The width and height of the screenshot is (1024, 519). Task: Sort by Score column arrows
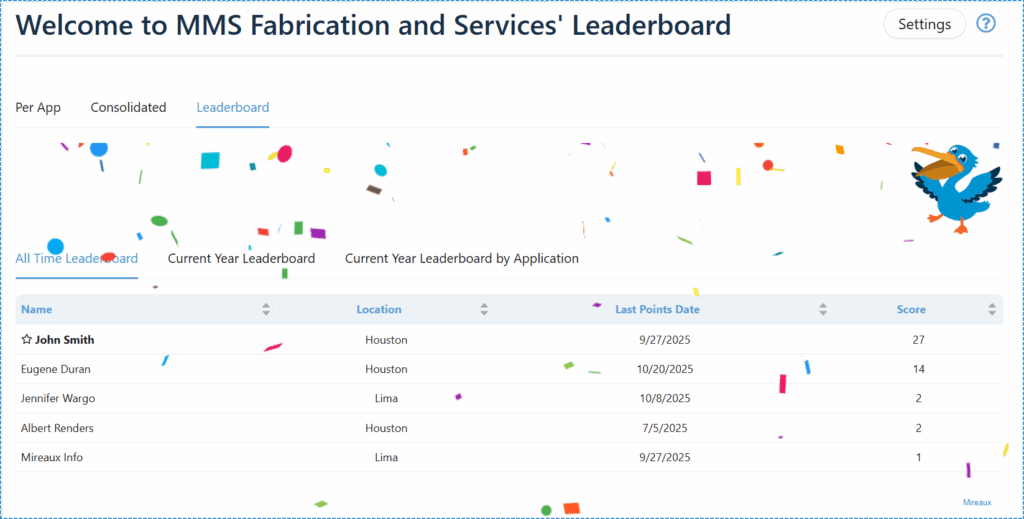tap(992, 310)
